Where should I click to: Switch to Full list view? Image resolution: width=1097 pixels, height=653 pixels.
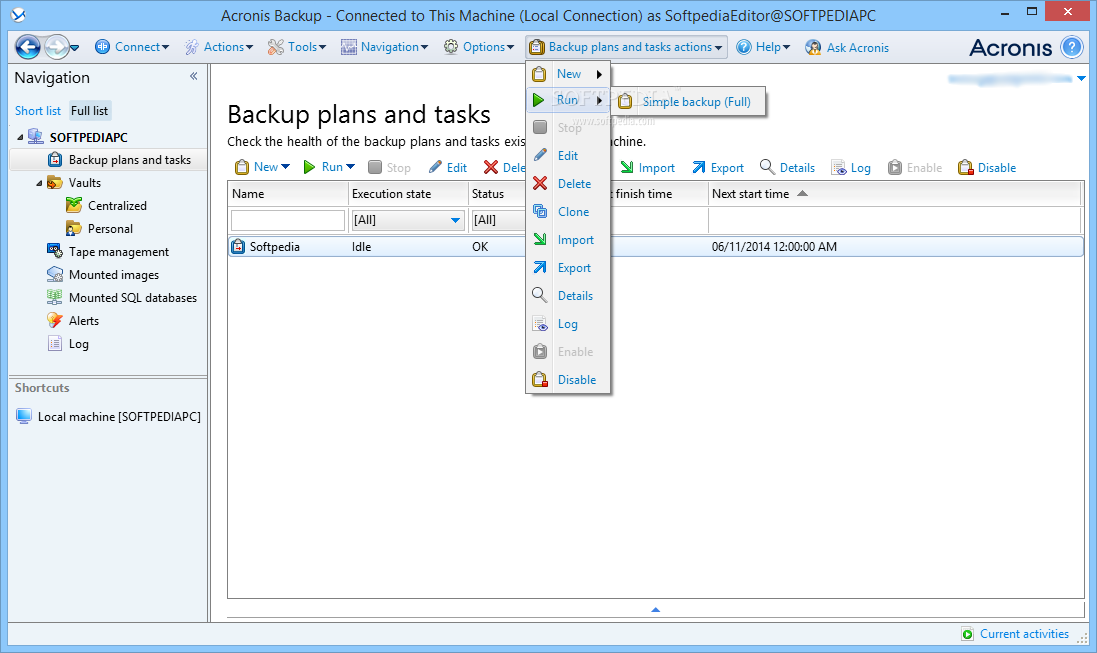[x=90, y=111]
